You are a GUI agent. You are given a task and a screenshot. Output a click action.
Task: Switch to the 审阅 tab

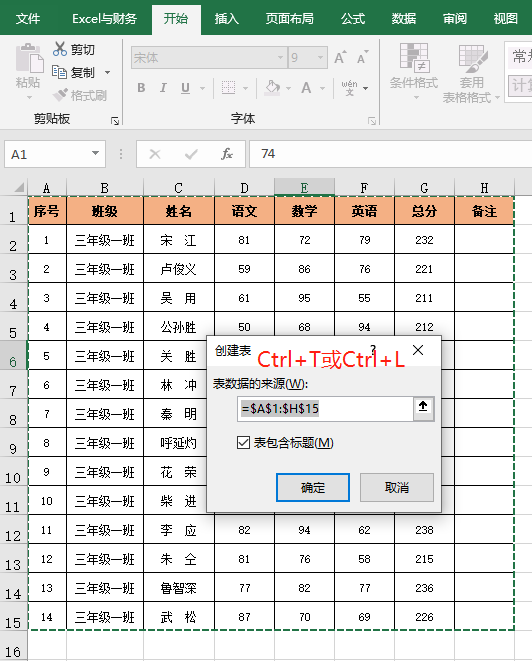[x=454, y=19]
